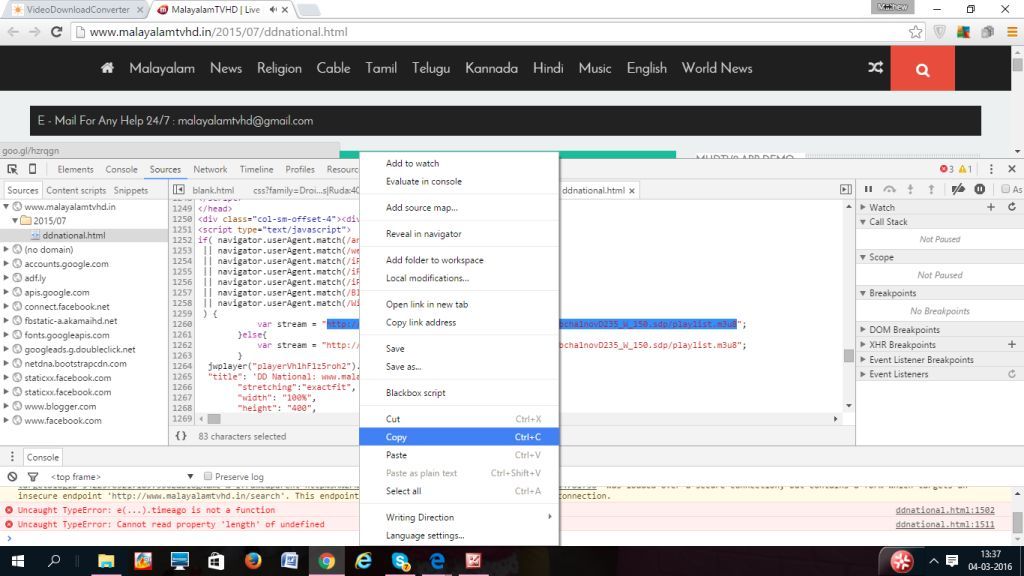The image size is (1024, 576).
Task: Open Skype from the taskbar
Action: tap(400, 561)
